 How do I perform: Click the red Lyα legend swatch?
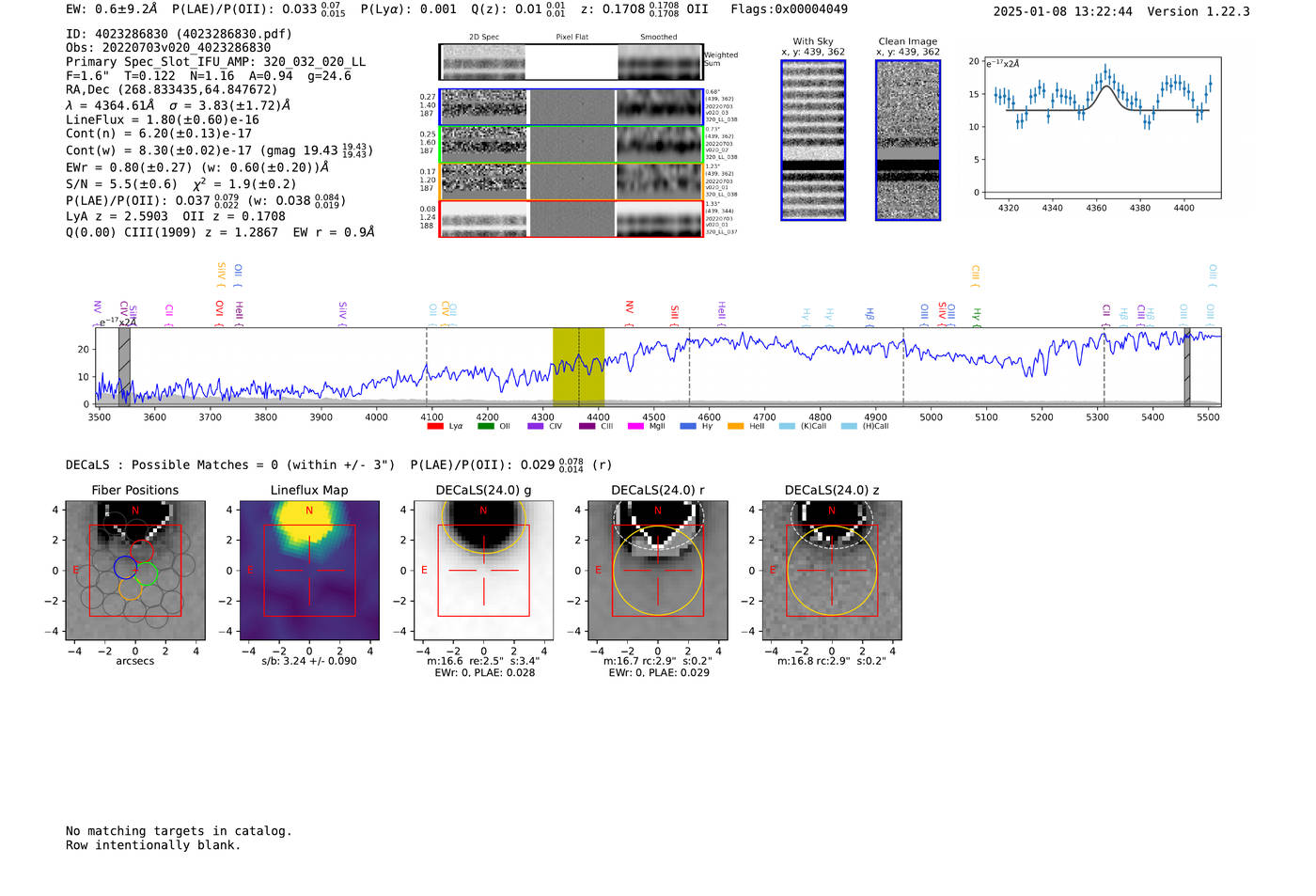434,426
